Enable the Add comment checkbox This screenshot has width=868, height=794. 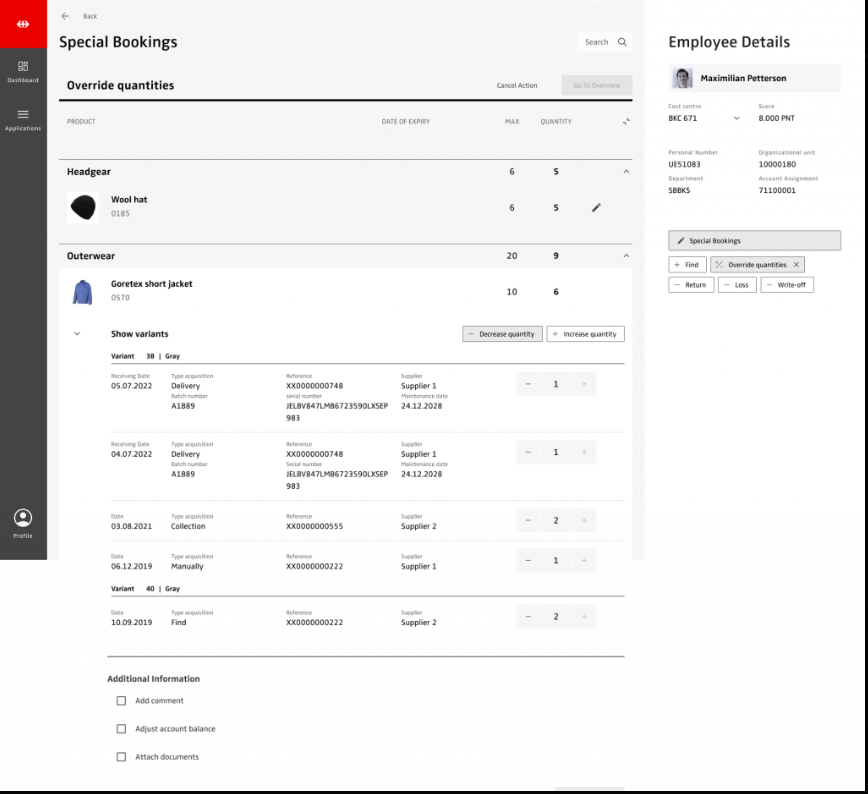coord(122,701)
